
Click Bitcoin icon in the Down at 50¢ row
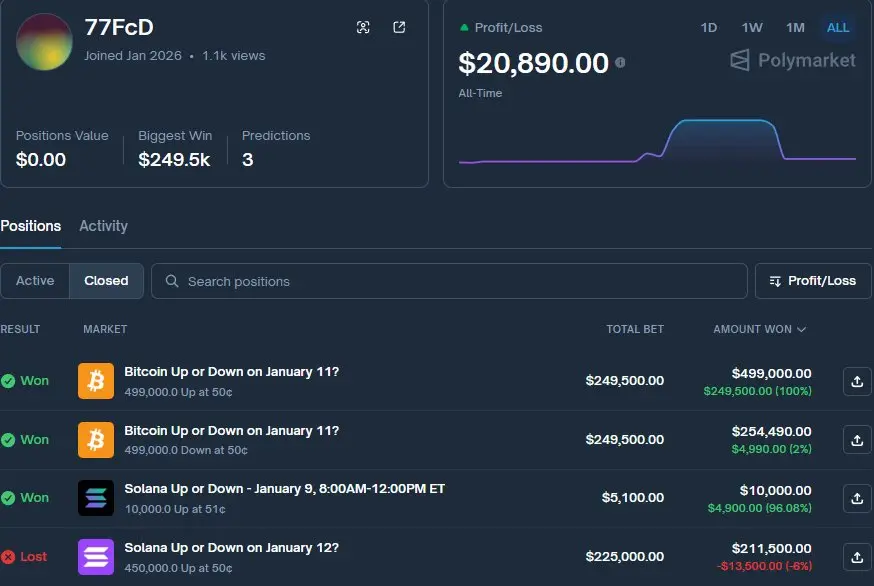[x=96, y=440]
